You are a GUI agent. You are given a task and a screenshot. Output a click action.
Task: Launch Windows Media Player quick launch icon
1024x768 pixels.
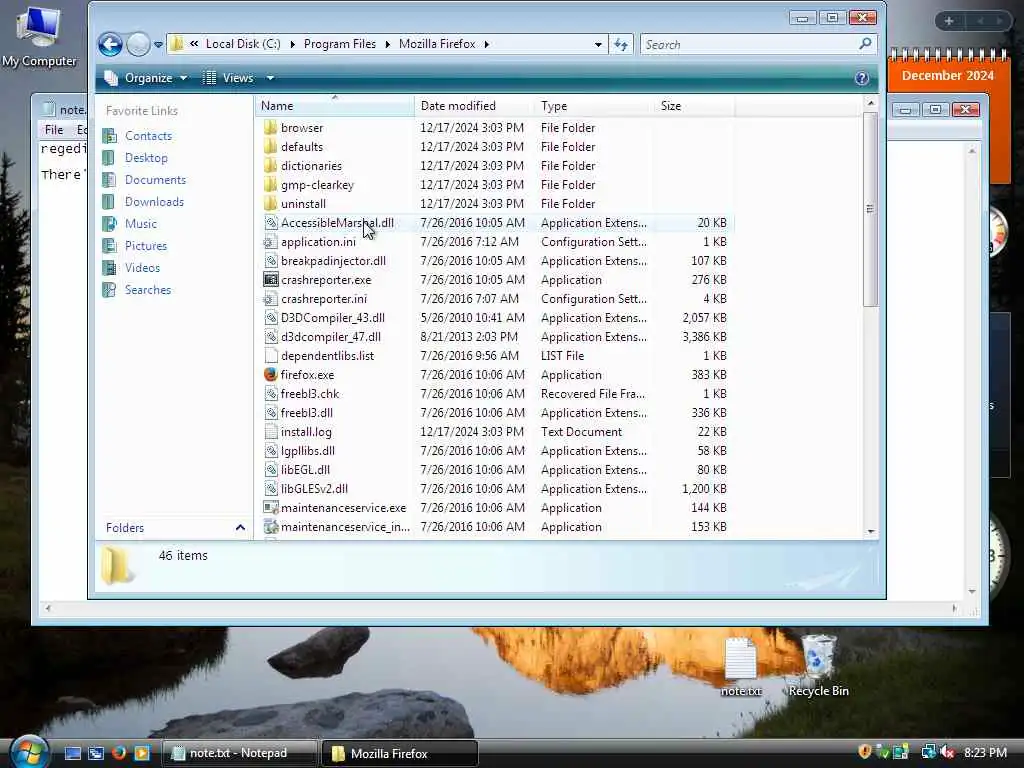click(x=141, y=753)
